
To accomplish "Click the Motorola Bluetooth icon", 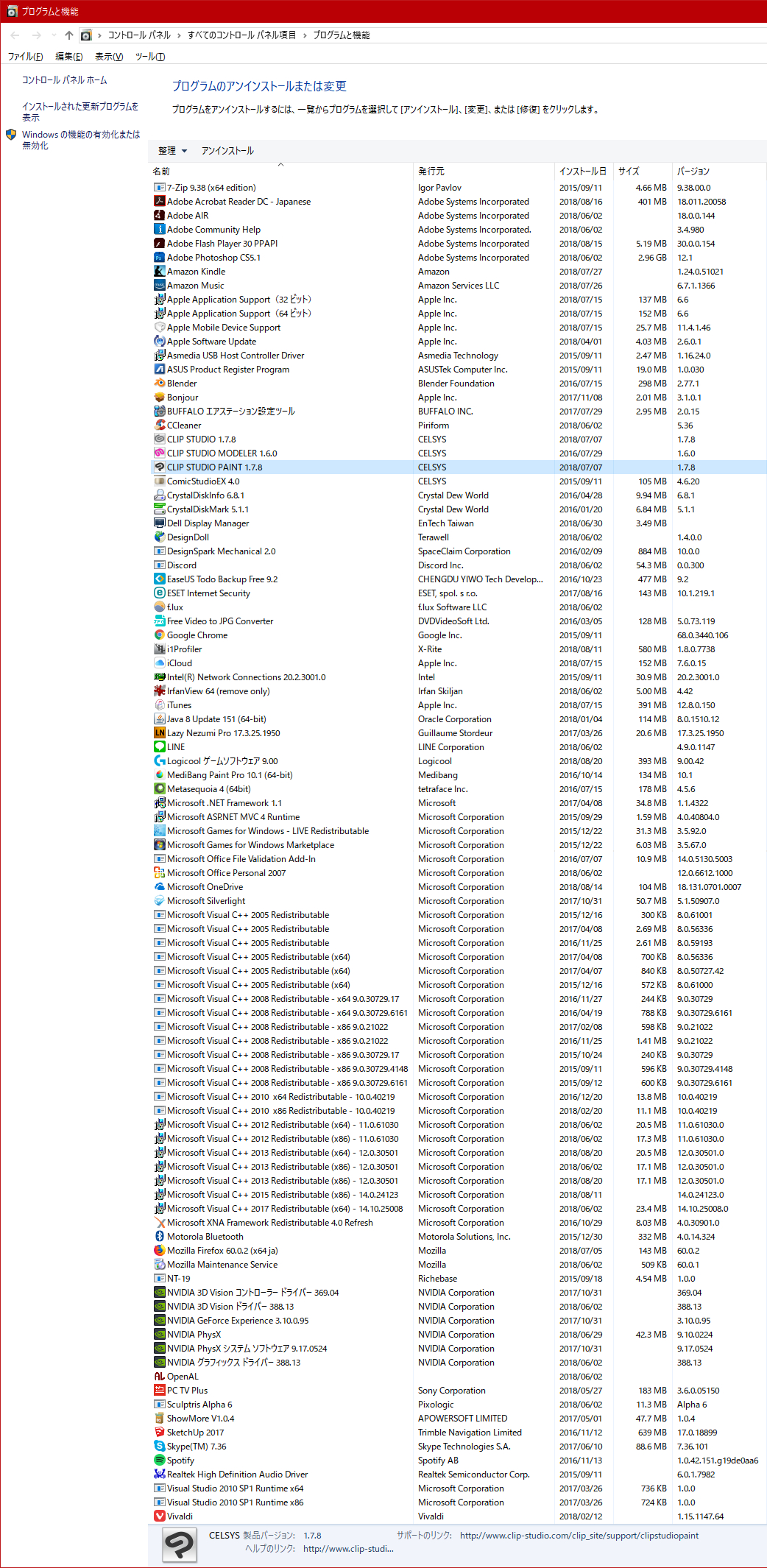I will (x=159, y=1237).
